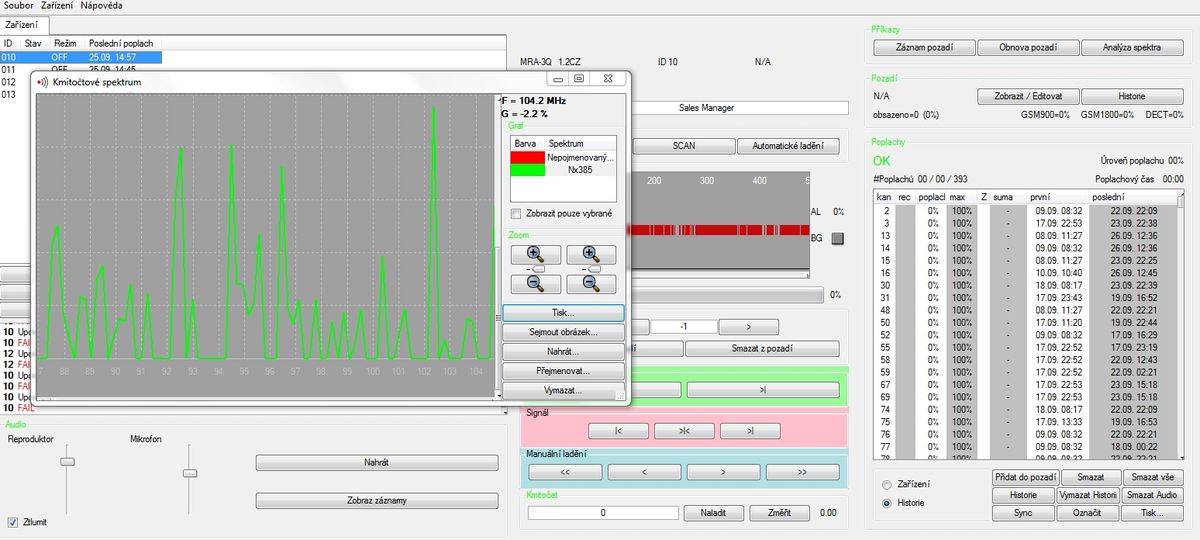Click the gray BG indicator square
Viewport: 1200px width, 540px height.
point(838,238)
